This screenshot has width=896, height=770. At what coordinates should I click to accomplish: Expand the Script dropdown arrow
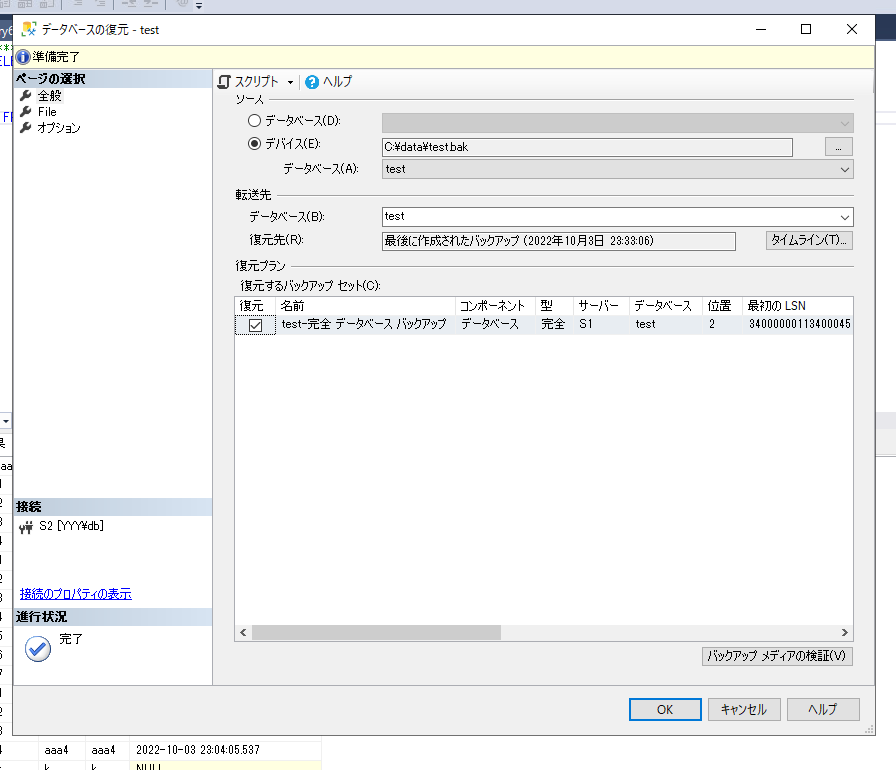pos(290,82)
